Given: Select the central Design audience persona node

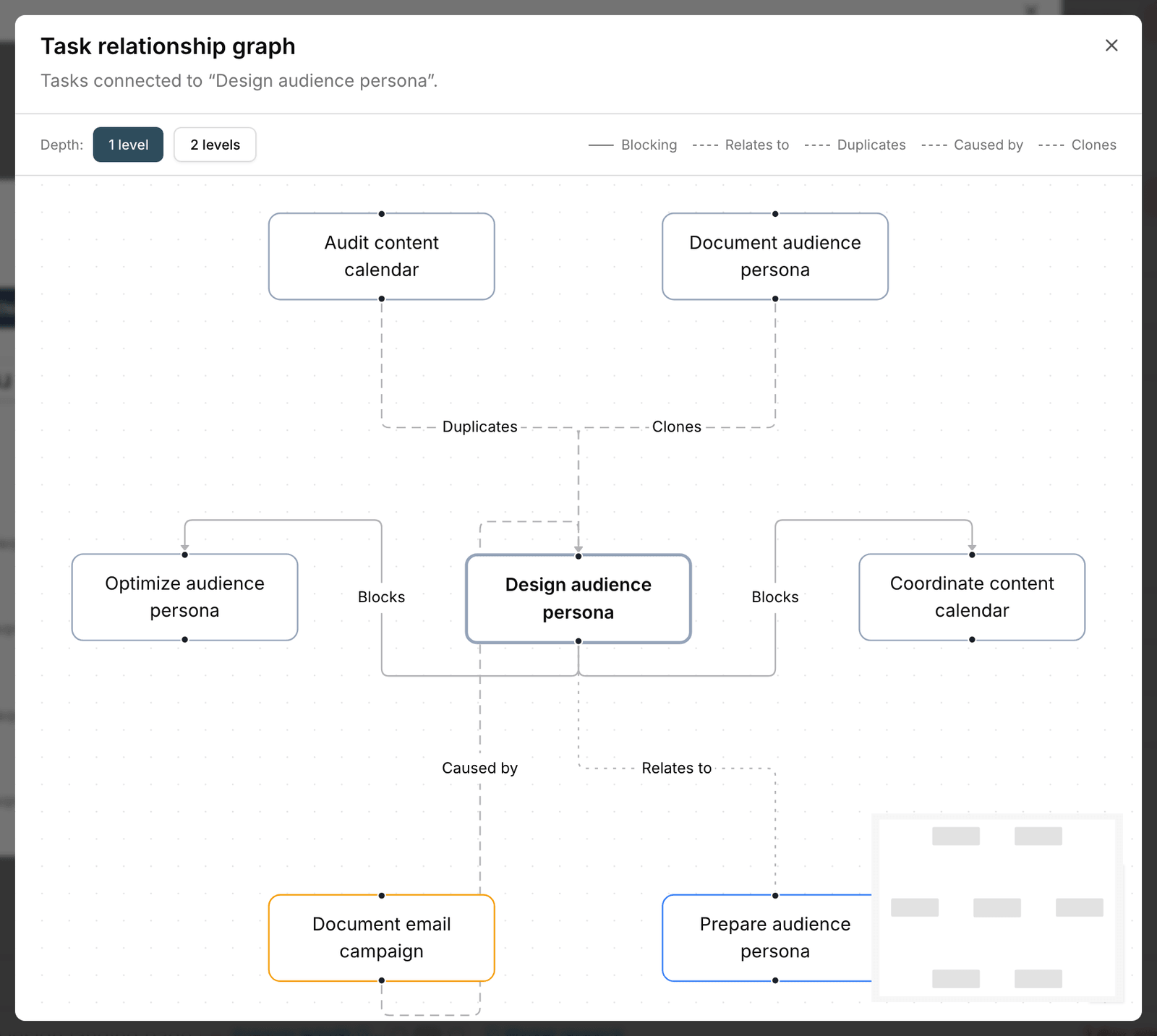Looking at the screenshot, I should (x=578, y=599).
